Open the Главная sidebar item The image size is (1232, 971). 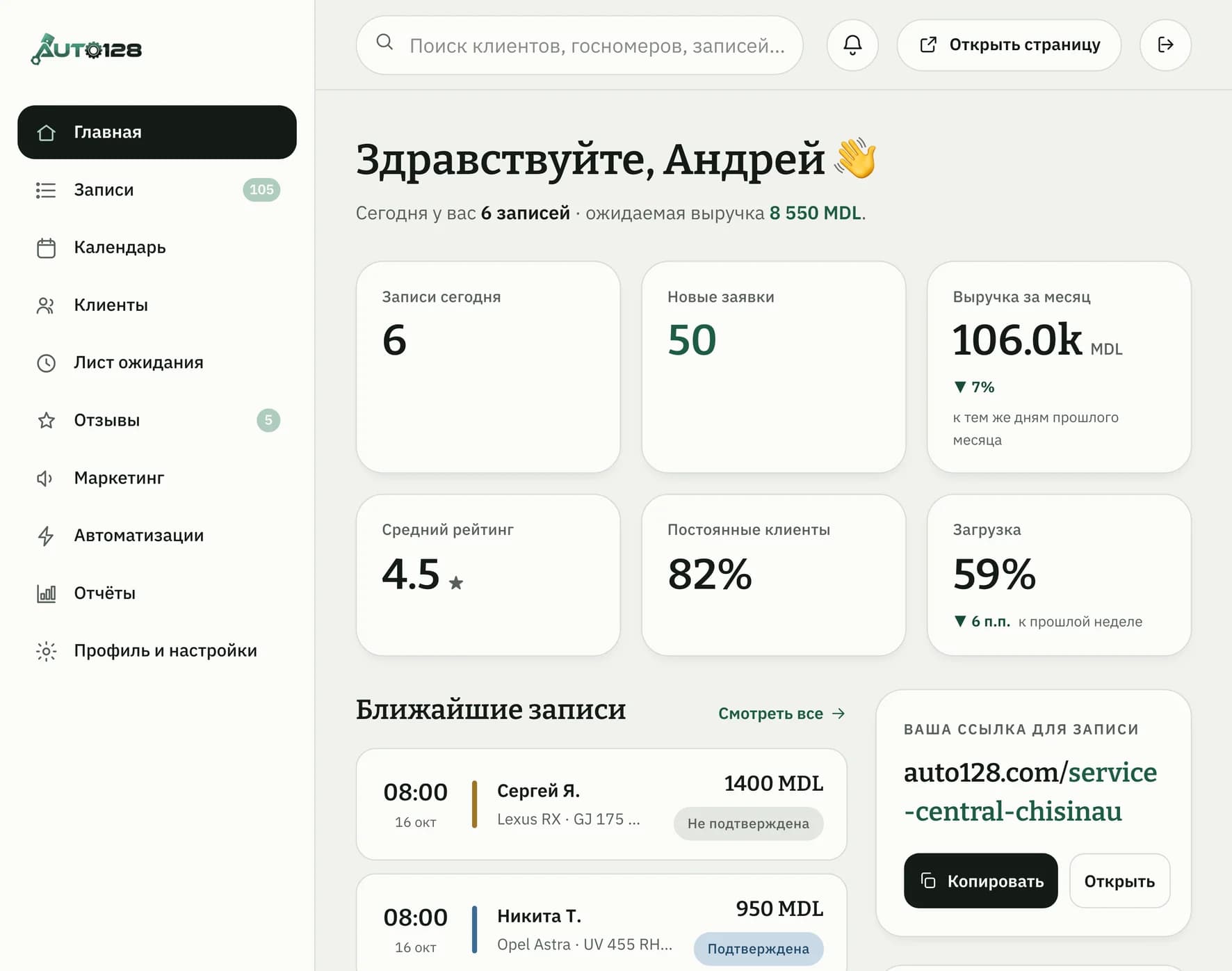pyautogui.click(x=157, y=132)
